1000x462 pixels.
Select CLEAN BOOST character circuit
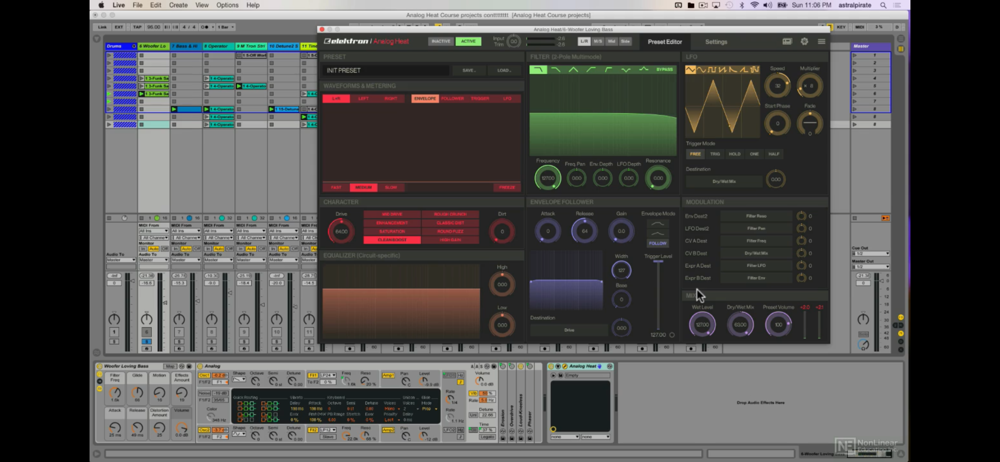coord(392,240)
